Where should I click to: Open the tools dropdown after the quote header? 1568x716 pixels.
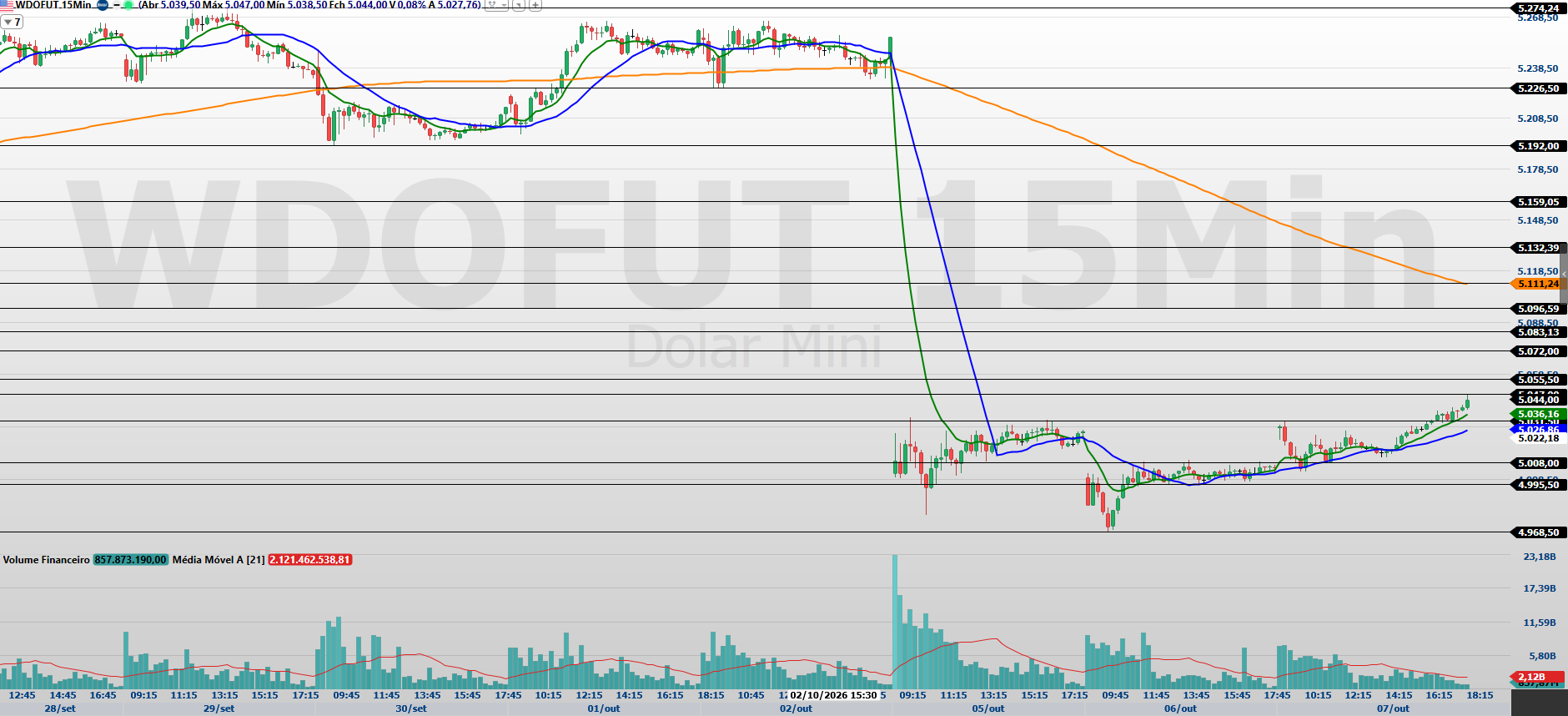[497, 5]
